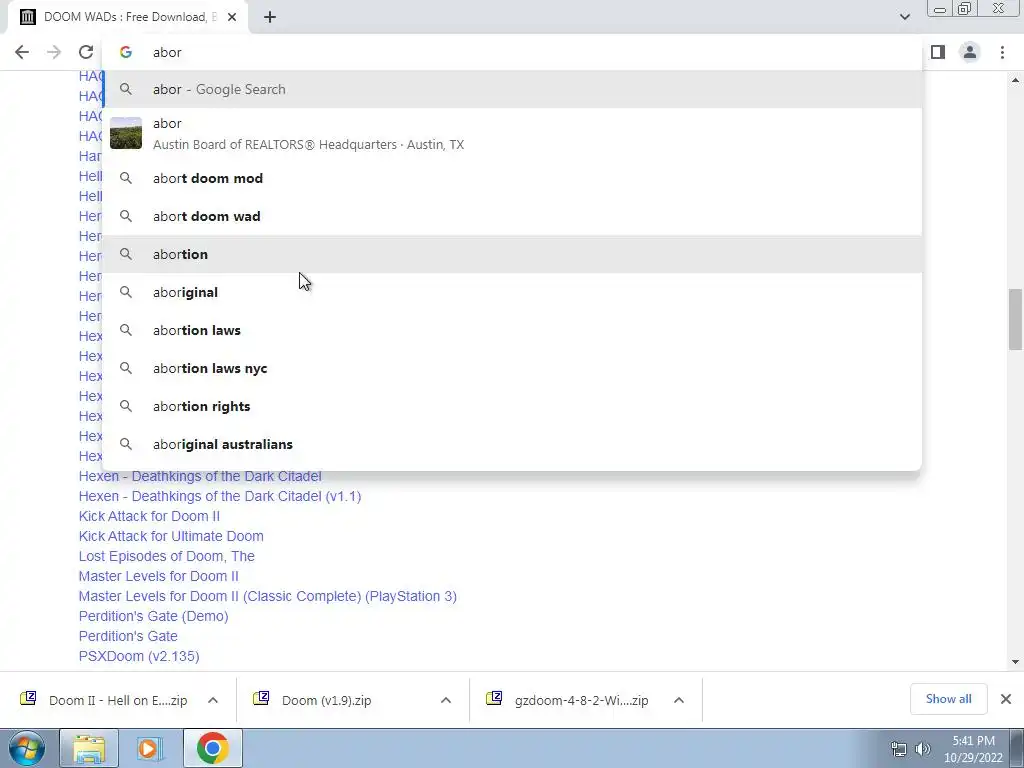Click page scrollbar down arrow
The image size is (1024, 768).
point(1016,662)
